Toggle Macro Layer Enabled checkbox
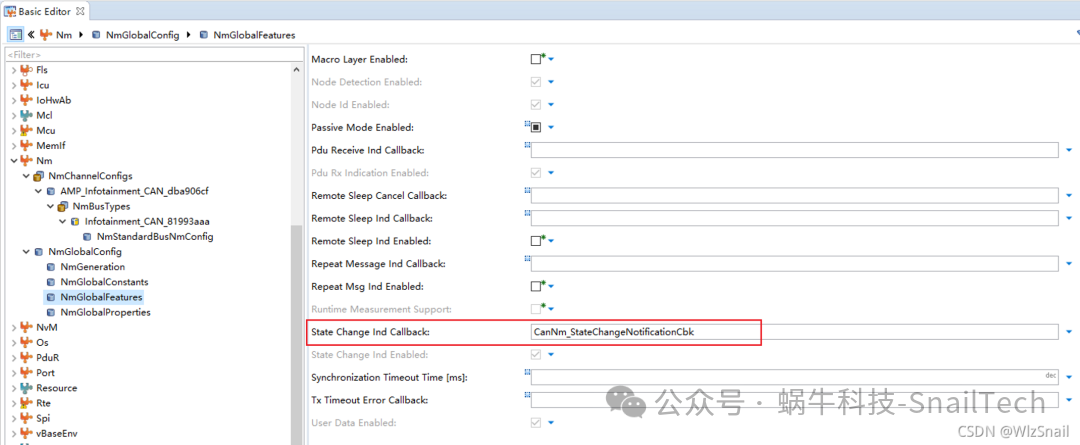This screenshot has width=1080, height=445. 536,59
